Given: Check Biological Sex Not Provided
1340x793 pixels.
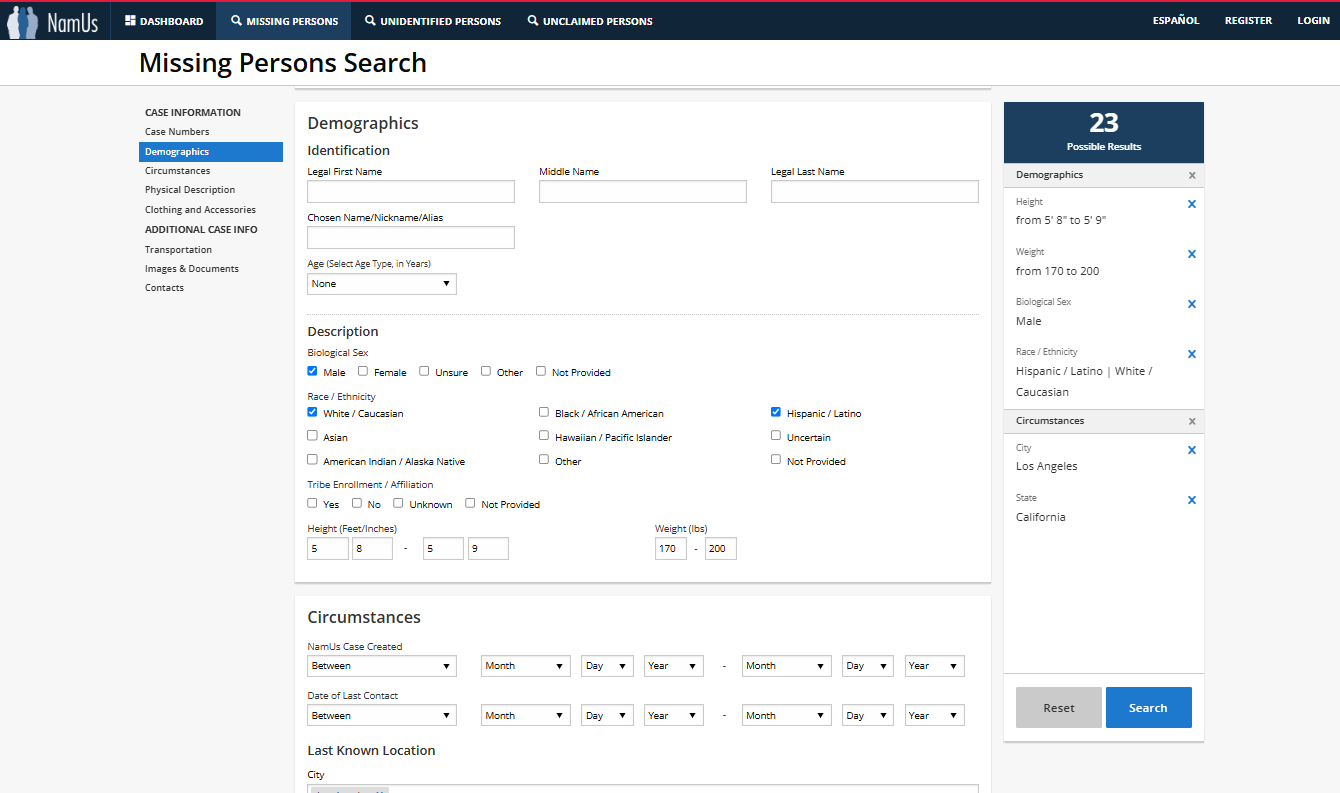Looking at the screenshot, I should [541, 371].
